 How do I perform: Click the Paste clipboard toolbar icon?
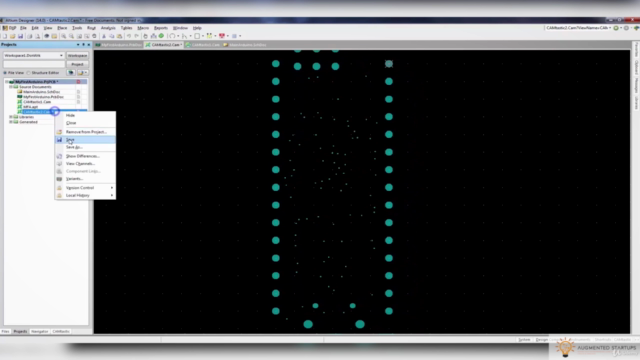coord(119,36)
